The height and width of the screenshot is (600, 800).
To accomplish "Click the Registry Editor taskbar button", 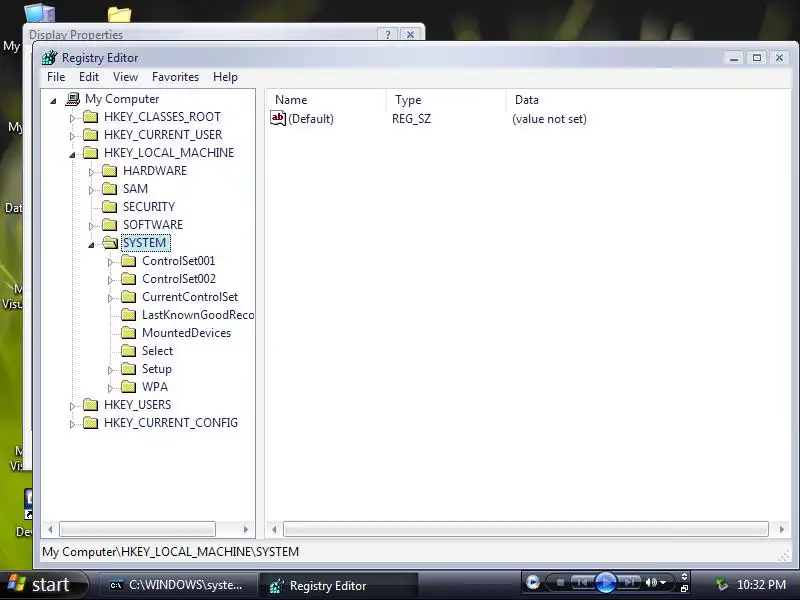I will (x=339, y=585).
